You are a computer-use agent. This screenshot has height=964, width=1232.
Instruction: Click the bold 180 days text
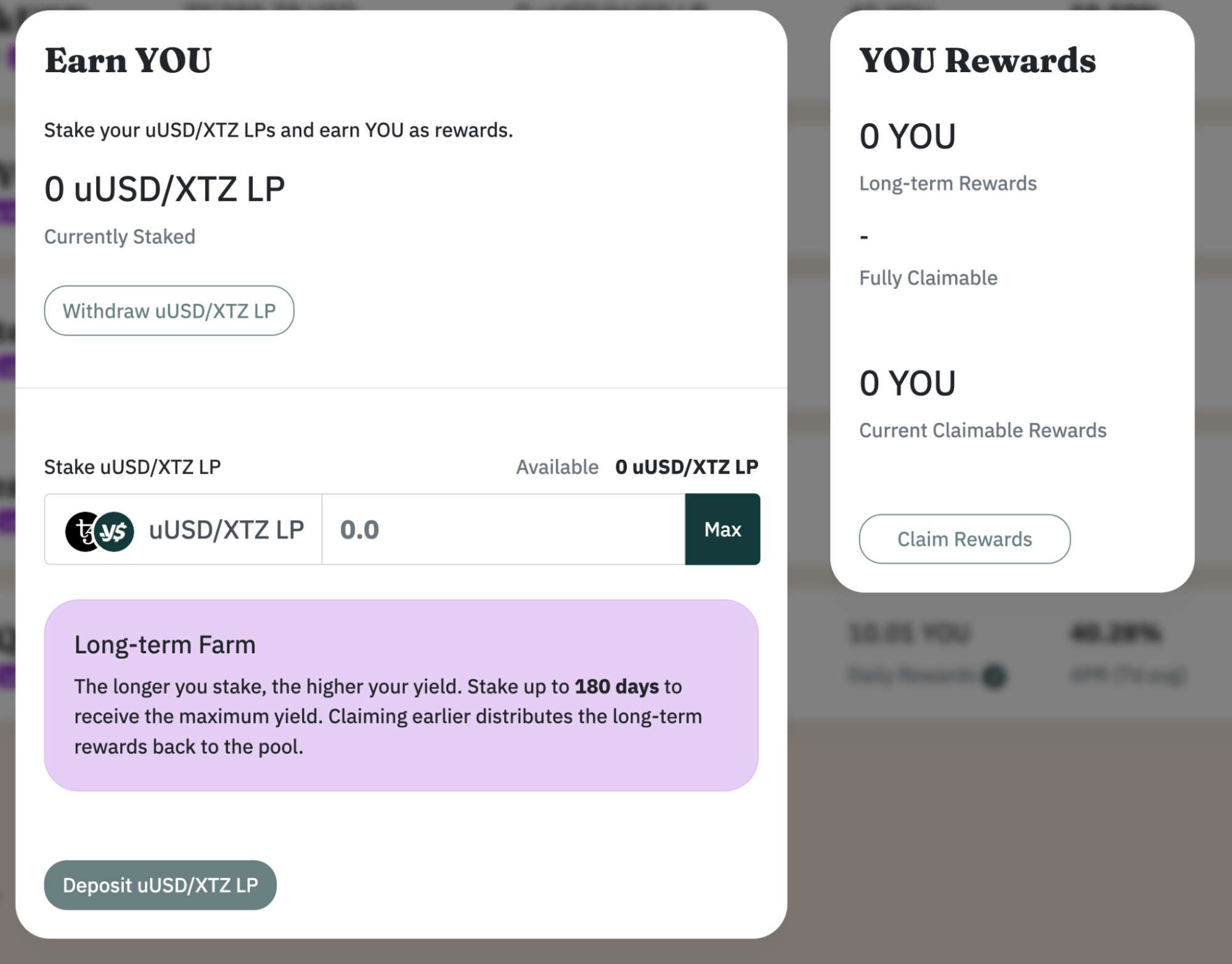[x=616, y=687]
